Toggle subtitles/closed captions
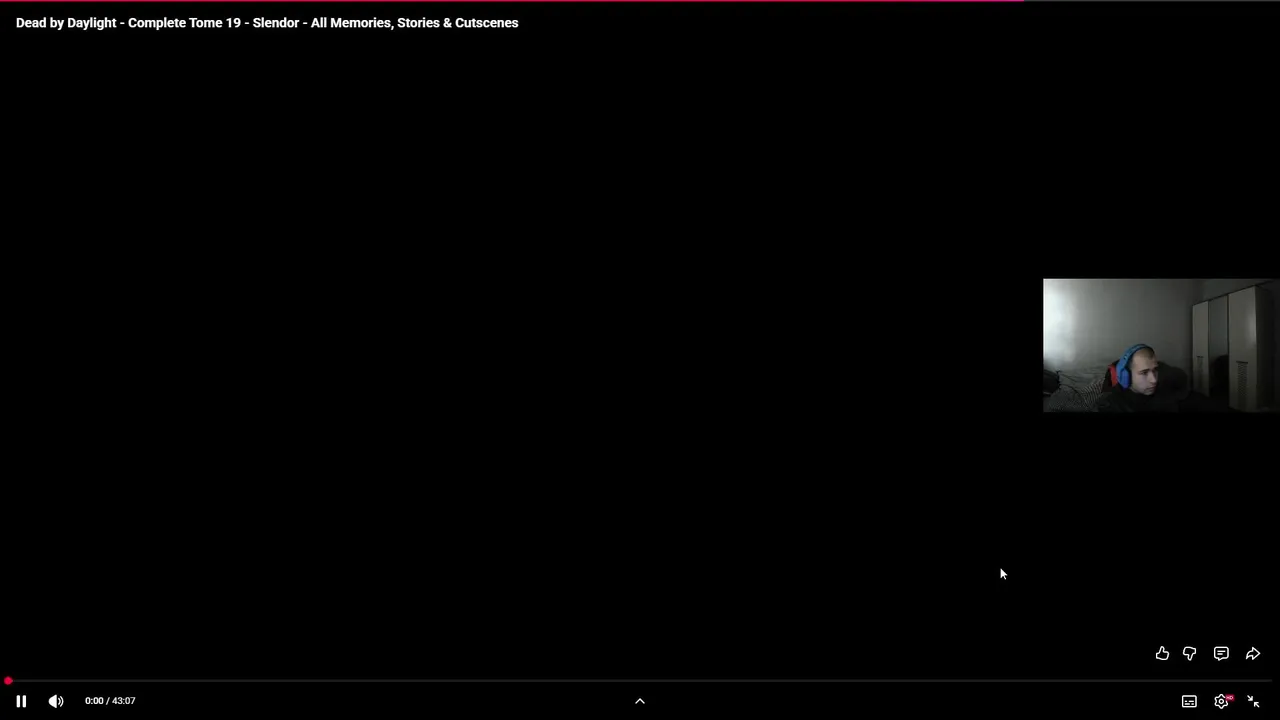Image resolution: width=1280 pixels, height=720 pixels. click(1189, 701)
